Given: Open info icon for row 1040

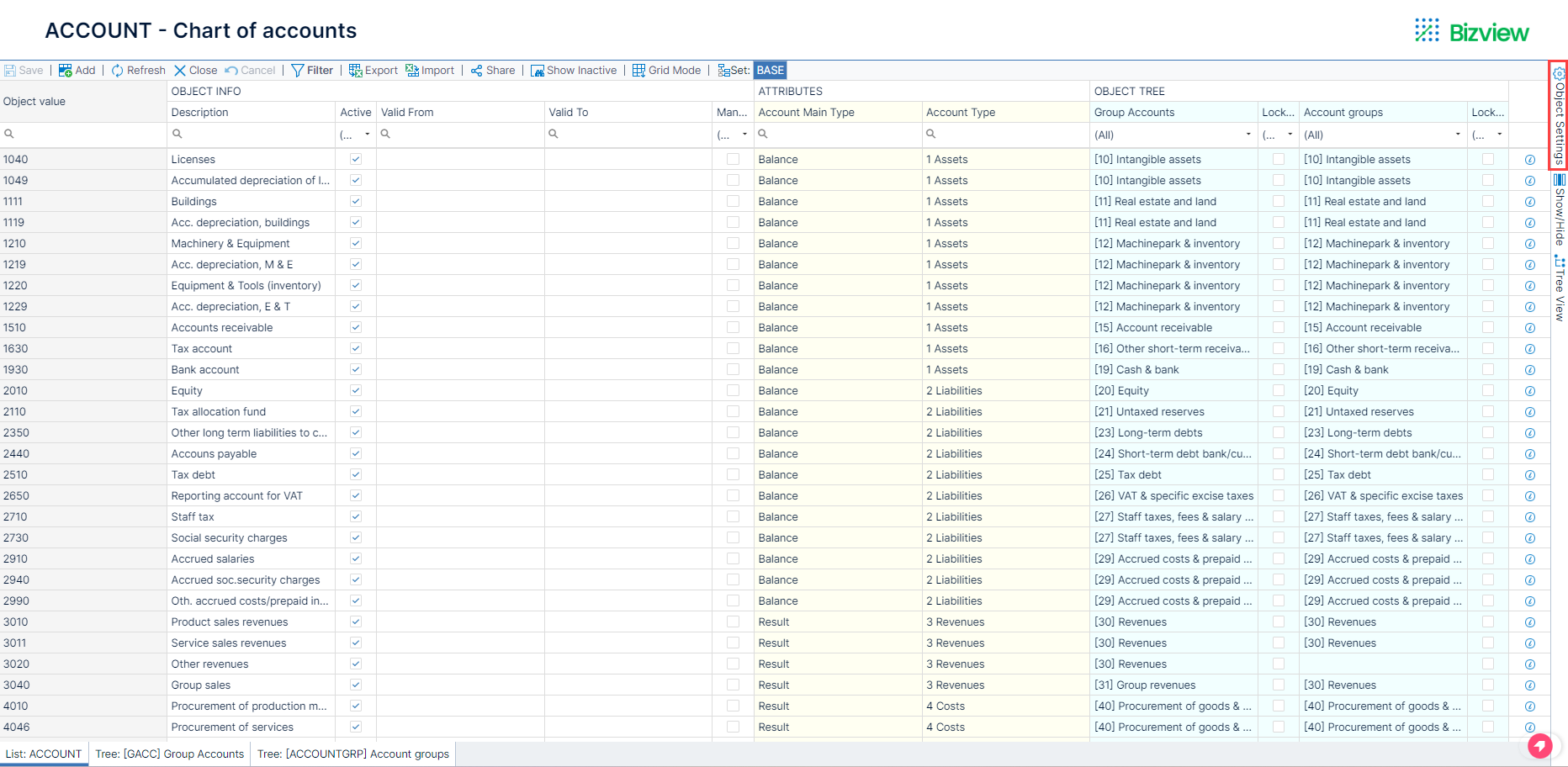Looking at the screenshot, I should [1529, 160].
